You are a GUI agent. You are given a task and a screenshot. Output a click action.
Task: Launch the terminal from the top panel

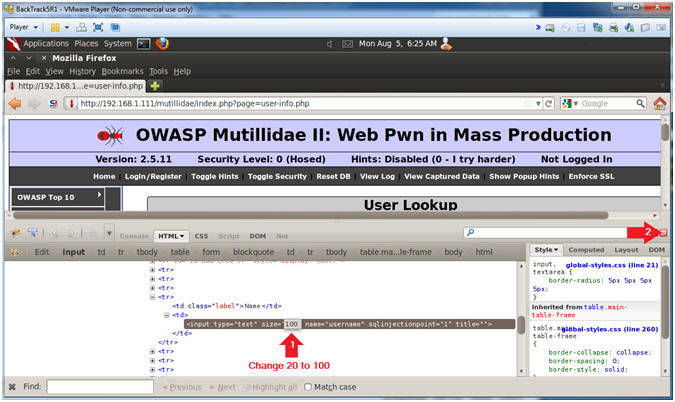(143, 43)
